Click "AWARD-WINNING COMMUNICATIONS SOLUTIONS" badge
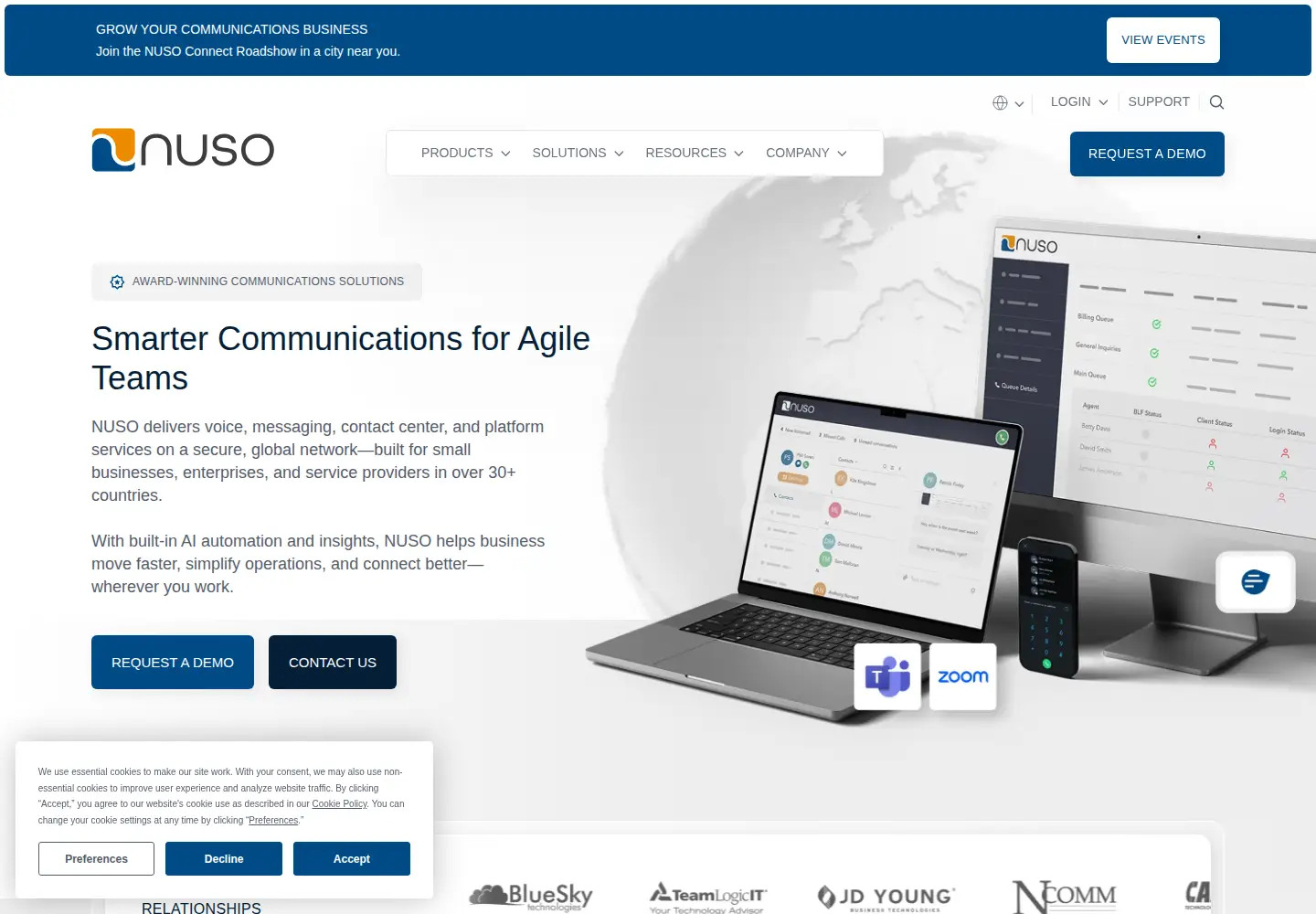 [x=257, y=282]
